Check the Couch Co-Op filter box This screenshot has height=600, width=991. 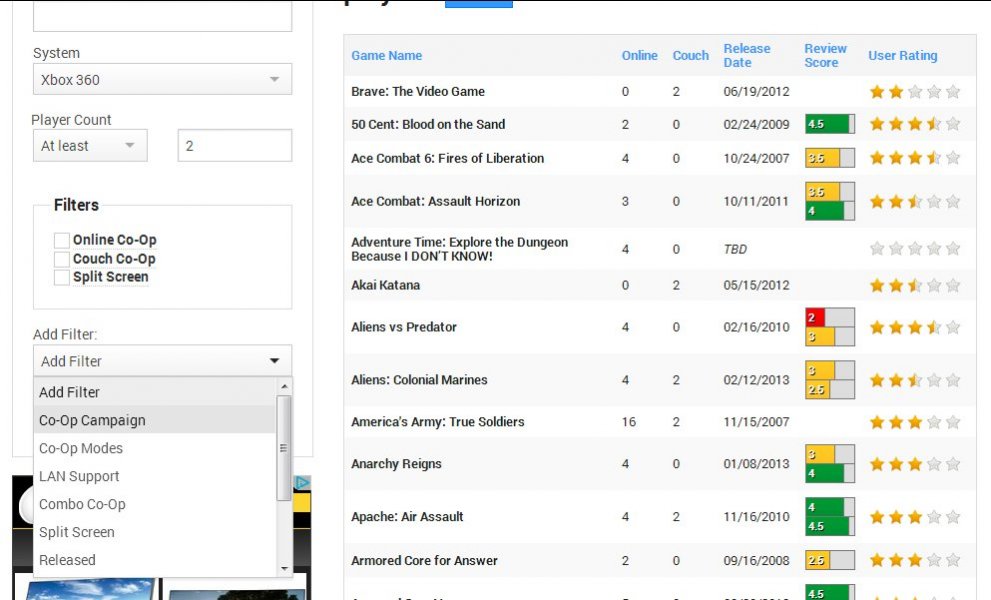[x=62, y=259]
